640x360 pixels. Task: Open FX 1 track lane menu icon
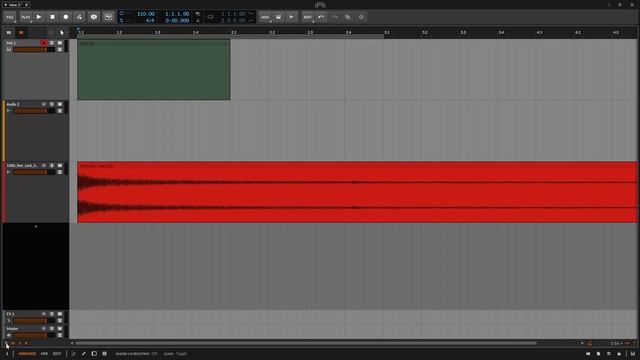point(60,320)
